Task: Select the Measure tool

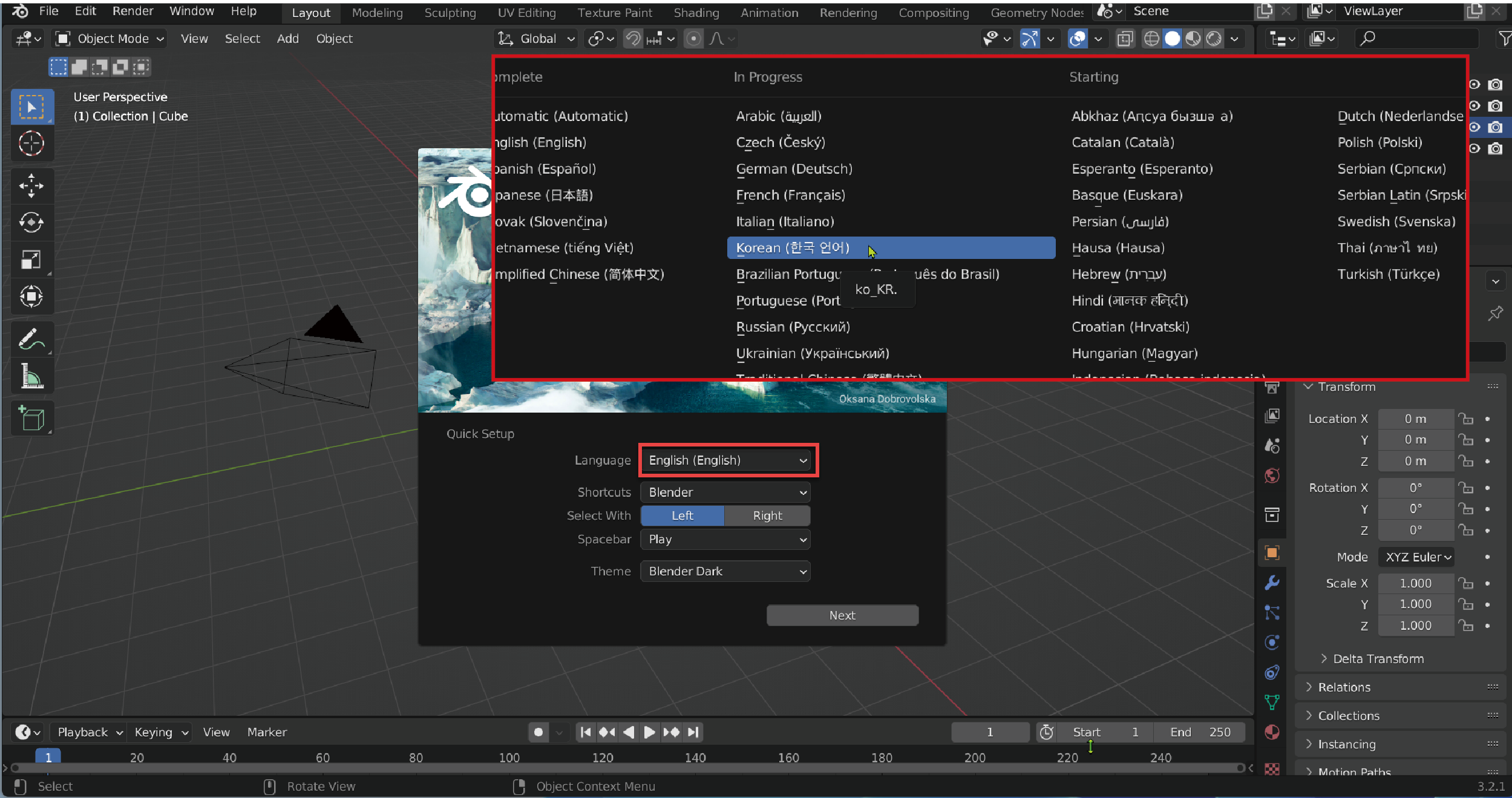Action: pos(31,376)
